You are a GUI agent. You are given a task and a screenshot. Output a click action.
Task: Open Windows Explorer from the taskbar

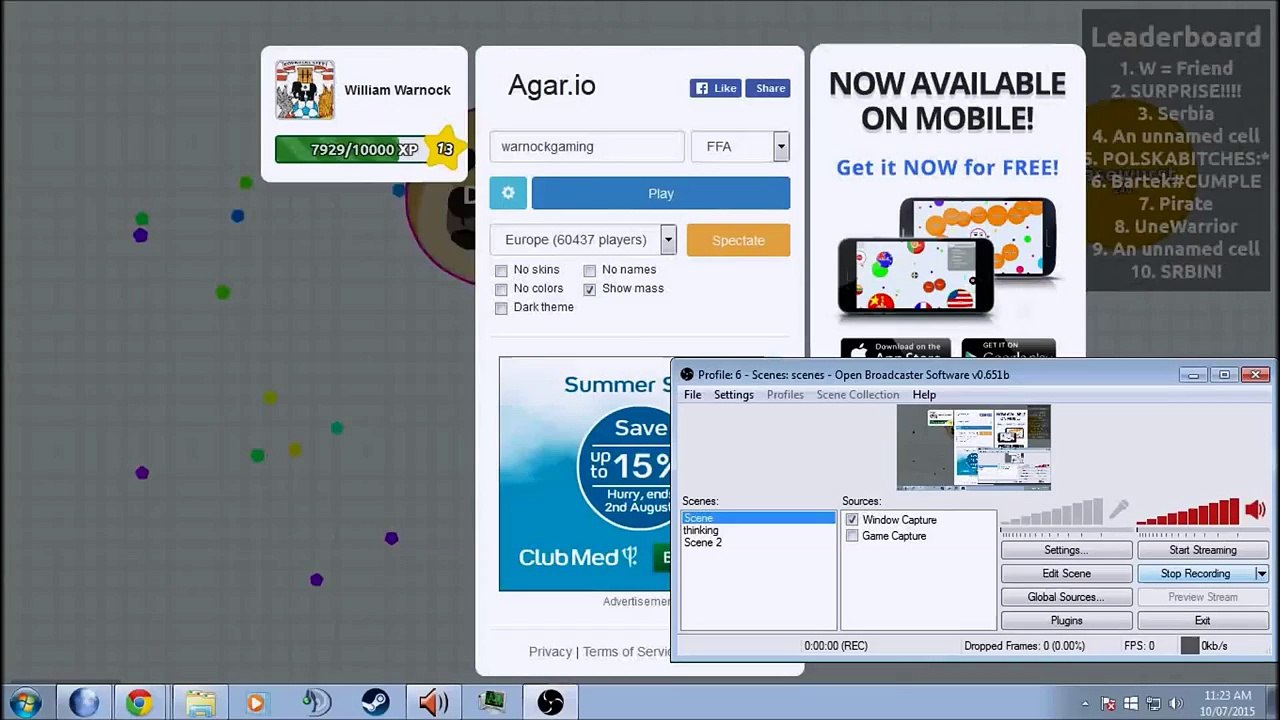[200, 703]
